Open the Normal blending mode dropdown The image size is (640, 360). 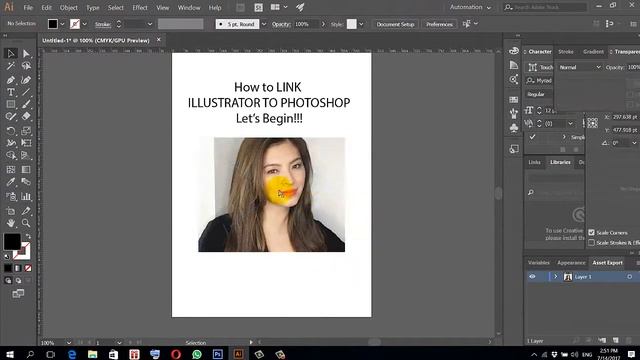pos(580,67)
